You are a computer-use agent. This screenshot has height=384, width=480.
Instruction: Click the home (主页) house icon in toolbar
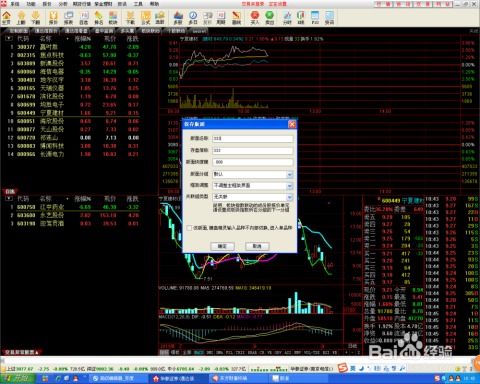tap(6, 17)
